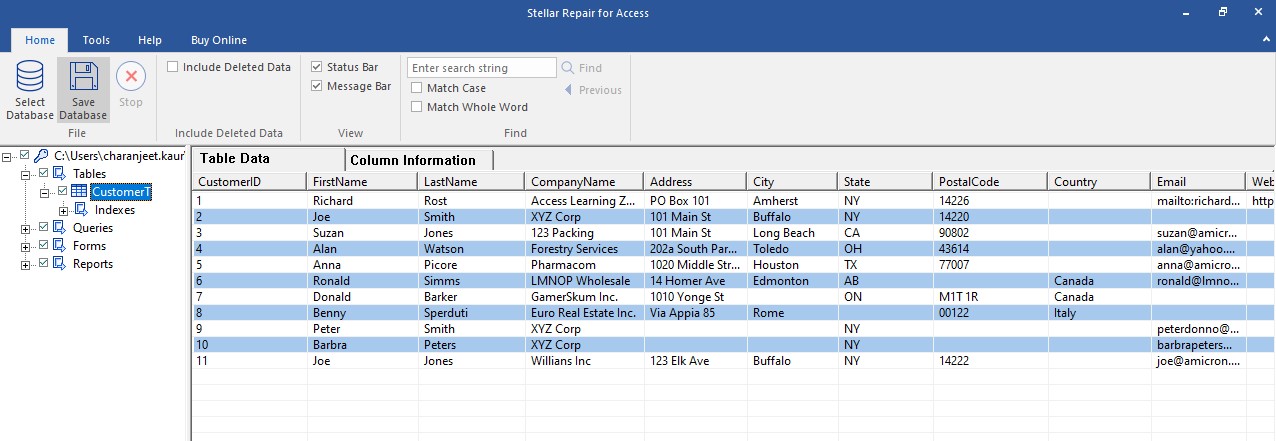Expand the Indexes tree node
This screenshot has width=1276, height=441.
pyautogui.click(x=64, y=210)
